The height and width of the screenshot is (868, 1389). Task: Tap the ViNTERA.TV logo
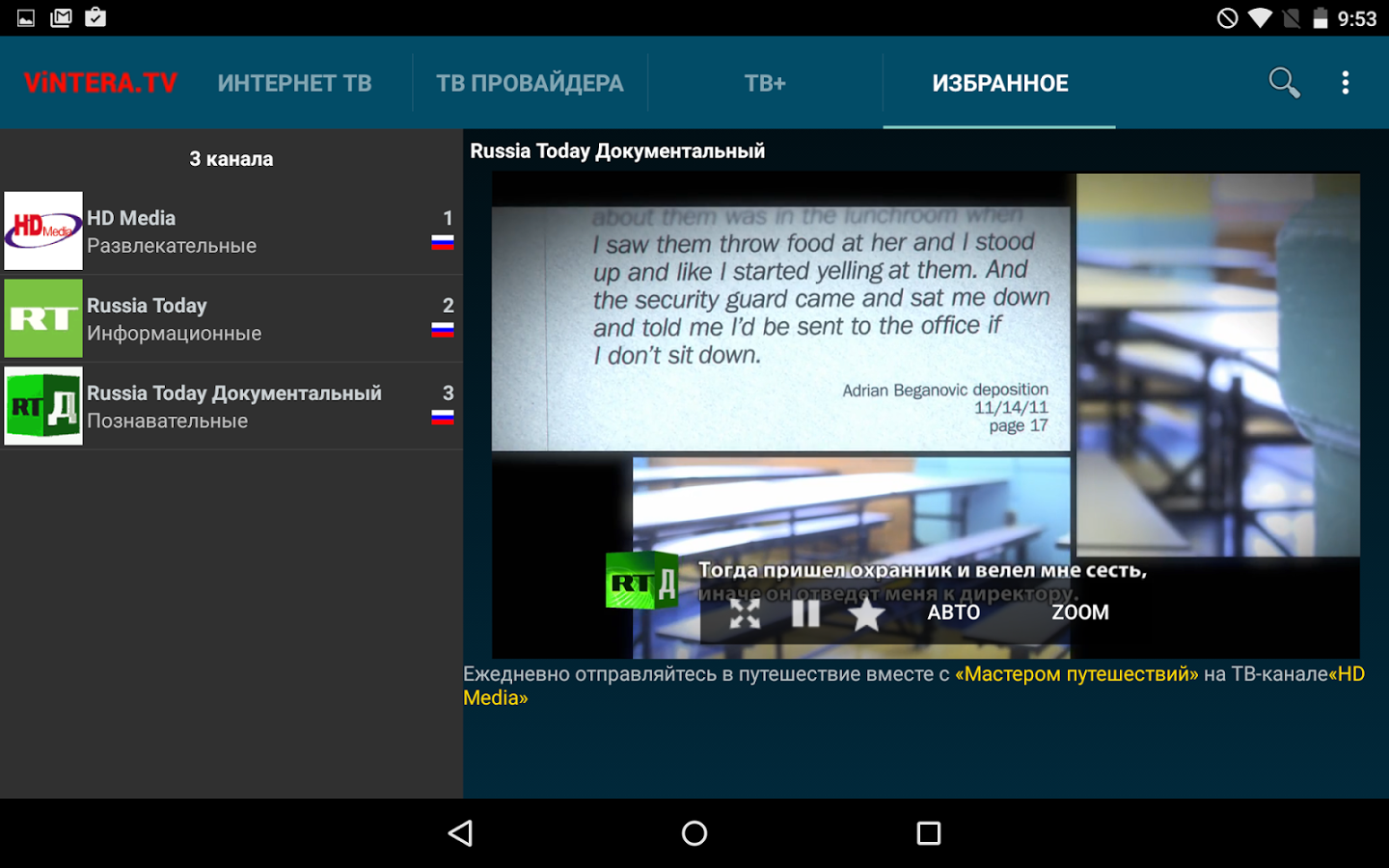(x=100, y=83)
